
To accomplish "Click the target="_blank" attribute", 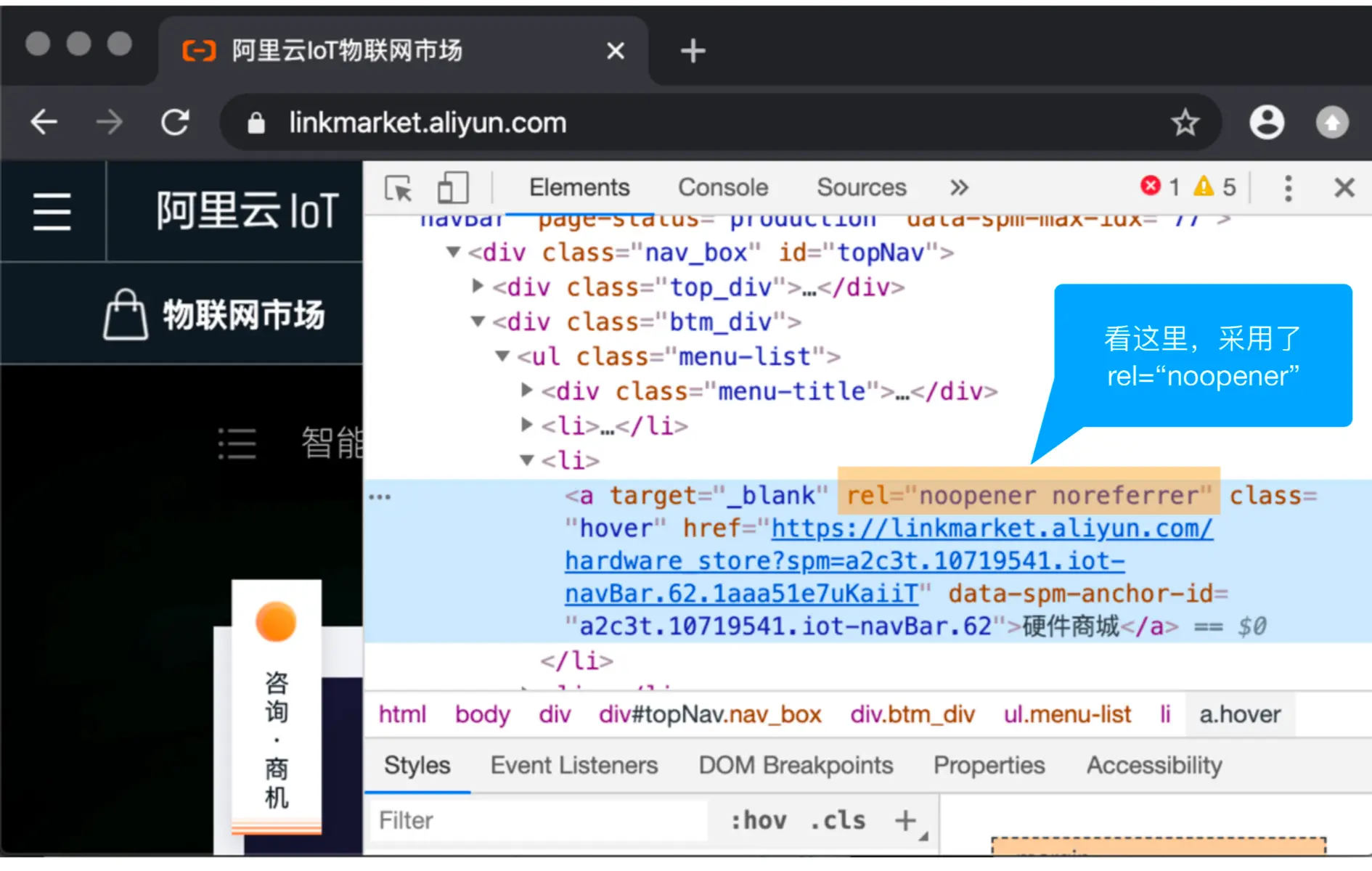I will tap(718, 496).
